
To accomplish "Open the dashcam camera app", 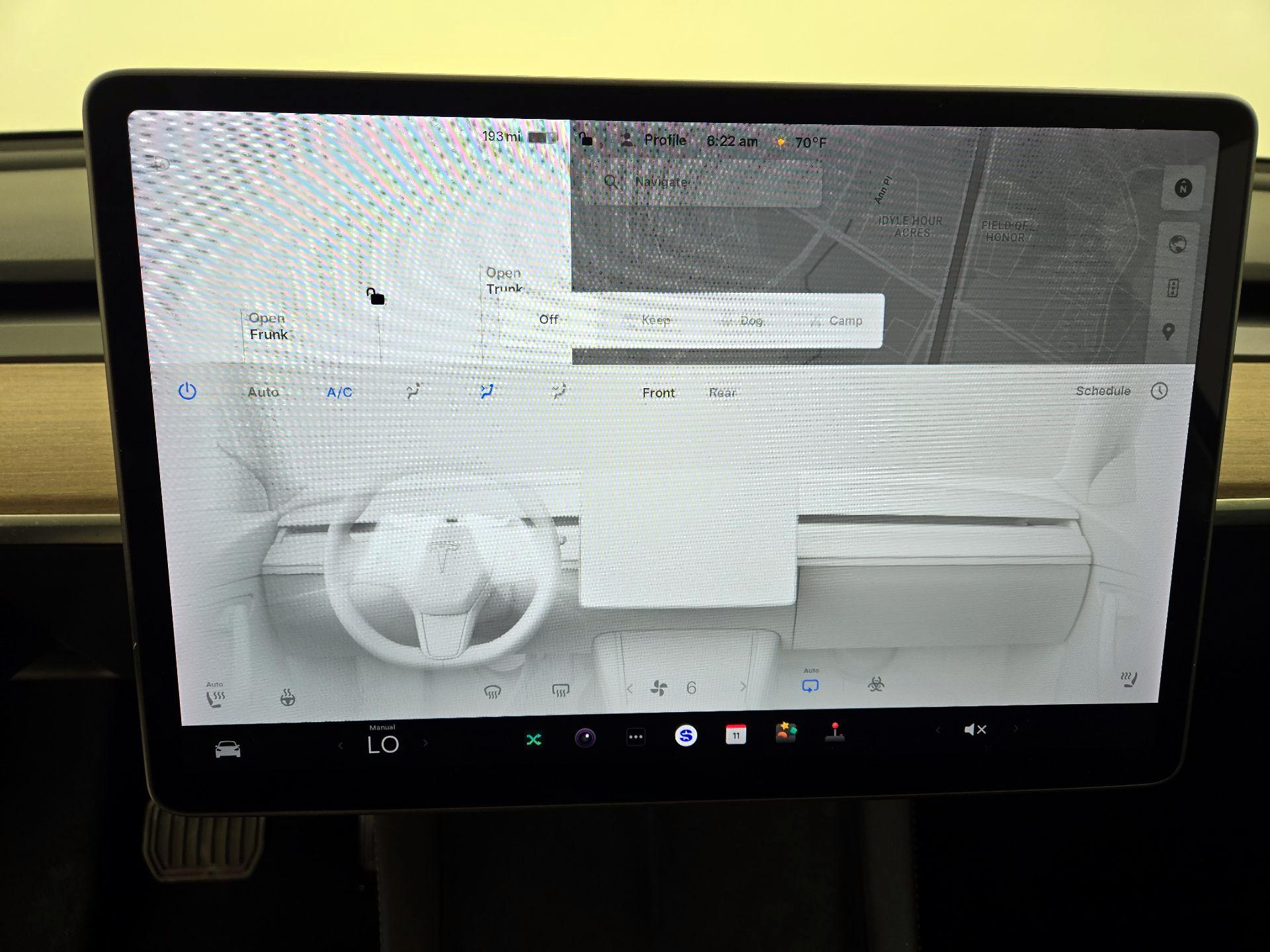I will [x=585, y=737].
